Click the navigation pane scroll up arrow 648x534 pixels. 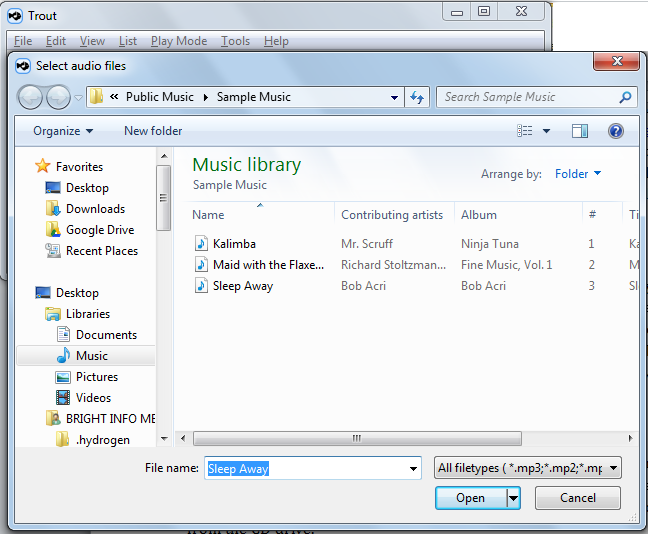(164, 156)
